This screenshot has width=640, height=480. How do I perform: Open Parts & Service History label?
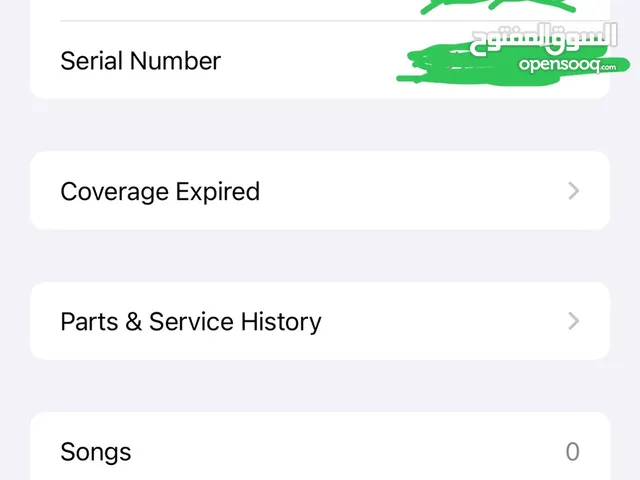click(191, 322)
